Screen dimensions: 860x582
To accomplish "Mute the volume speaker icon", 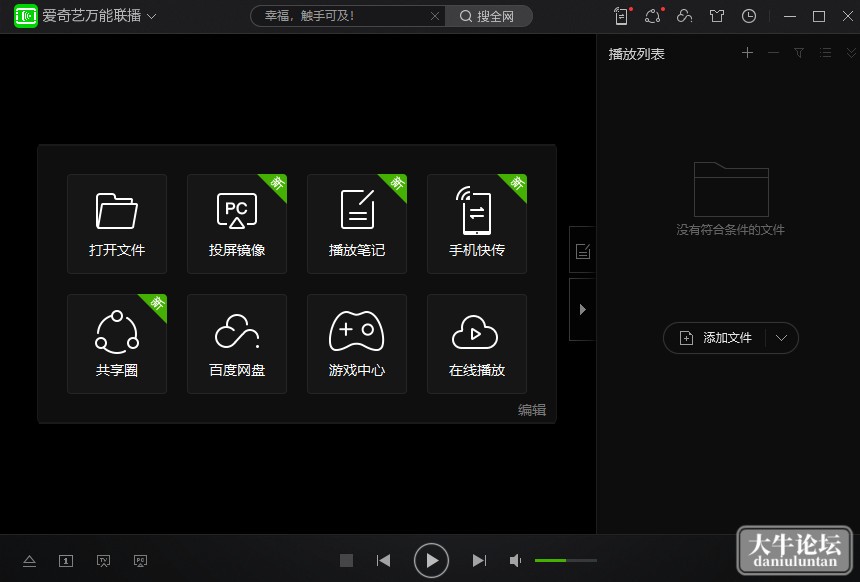I will pyautogui.click(x=516, y=561).
